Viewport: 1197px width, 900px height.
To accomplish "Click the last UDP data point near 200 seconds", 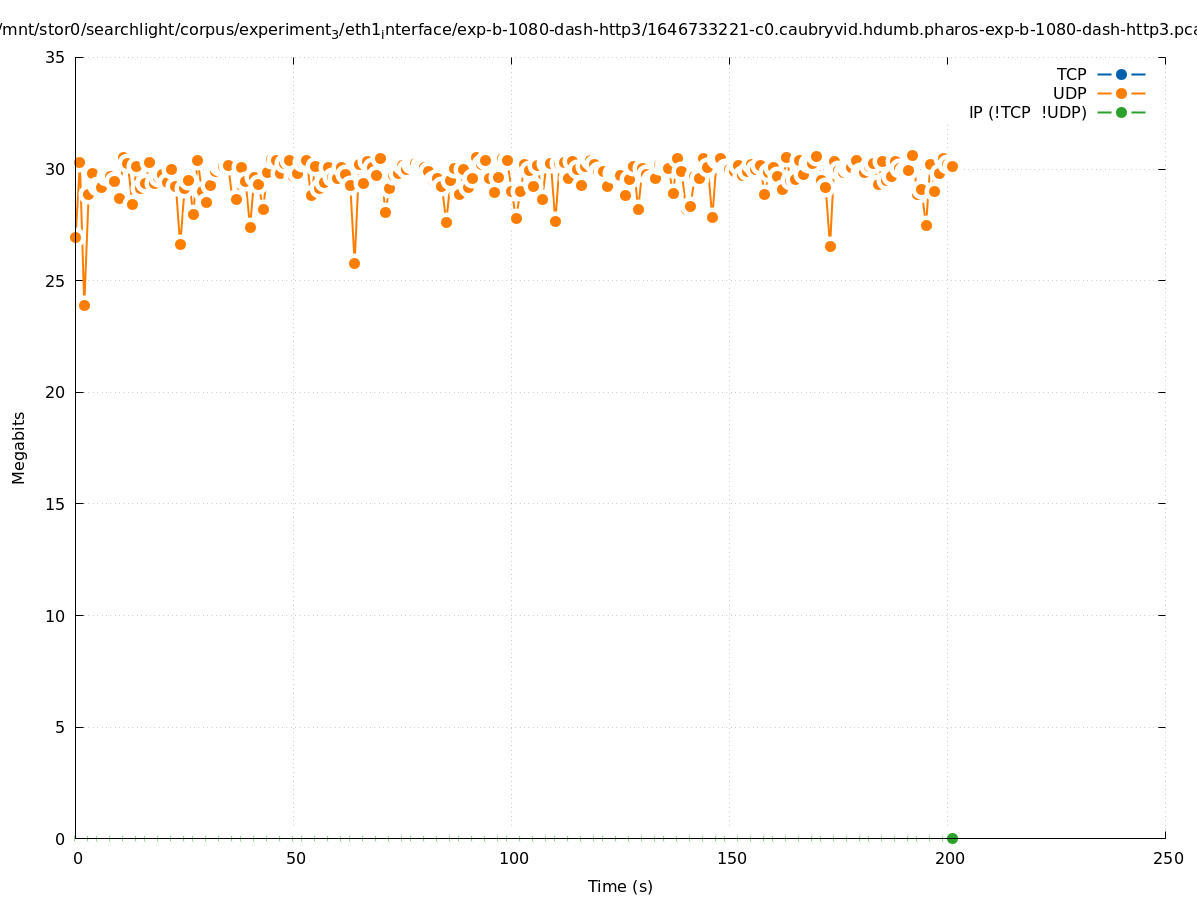I will click(x=952, y=166).
